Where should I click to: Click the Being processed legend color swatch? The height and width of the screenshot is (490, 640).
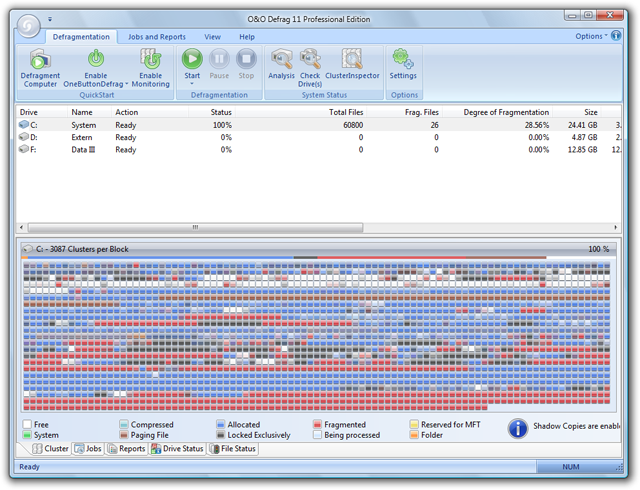(x=318, y=435)
